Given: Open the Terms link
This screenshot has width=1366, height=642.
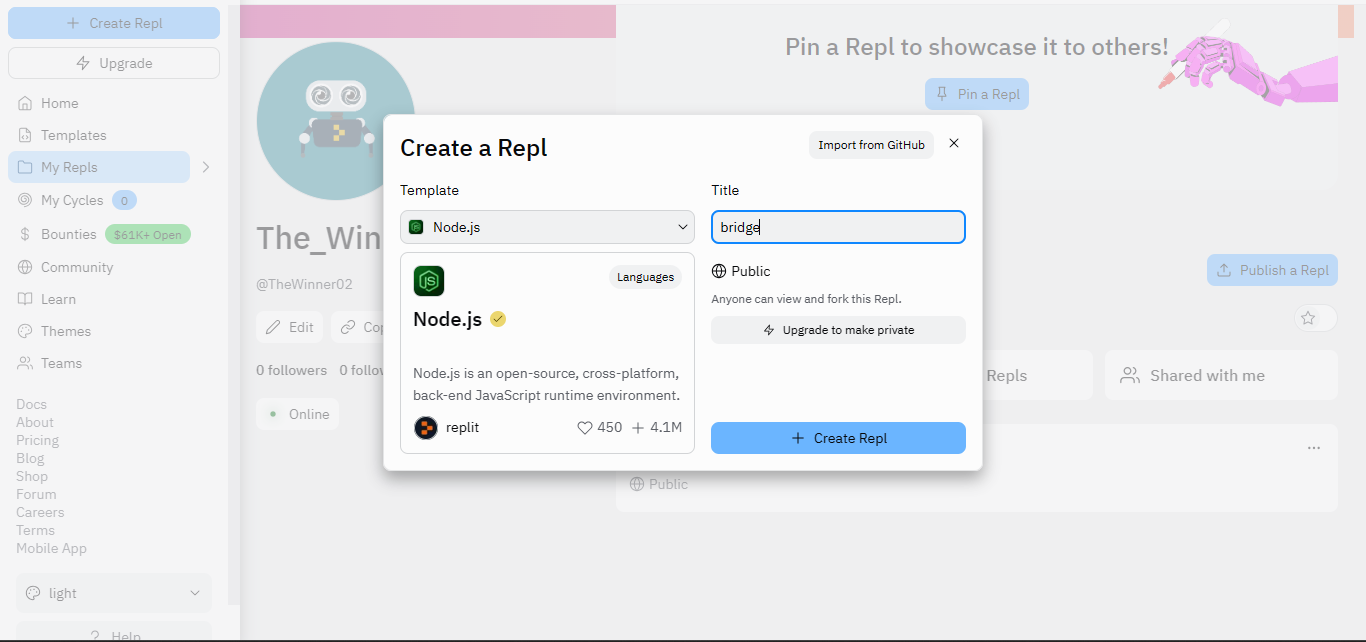Looking at the screenshot, I should [x=35, y=530].
